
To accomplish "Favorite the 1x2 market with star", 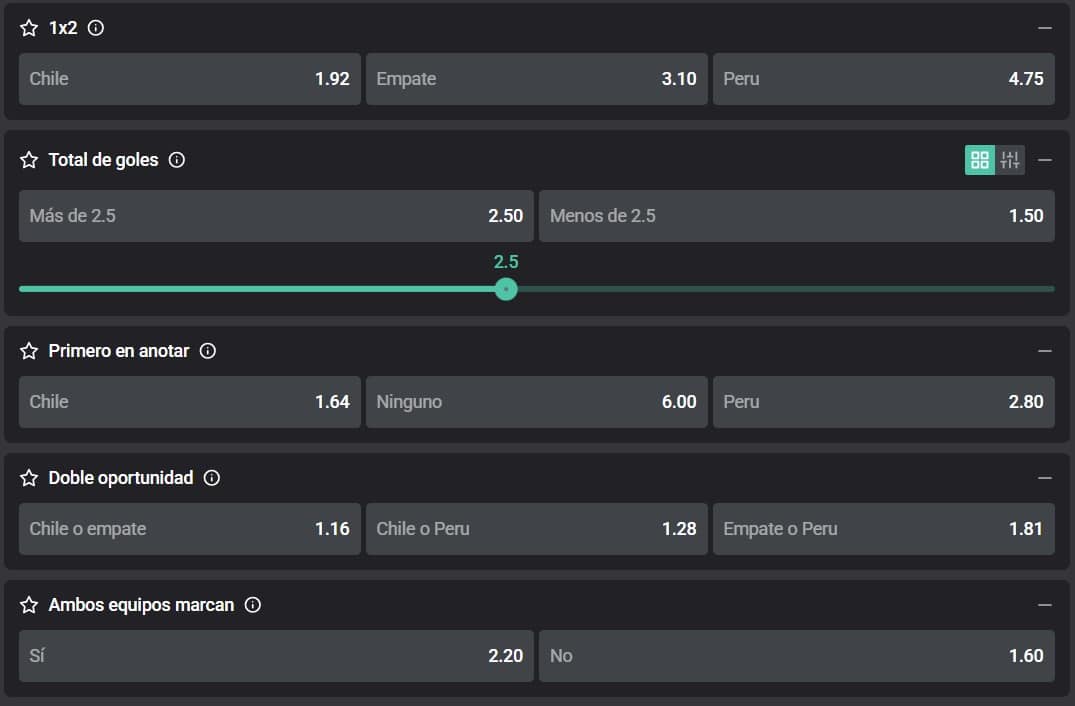I will (29, 28).
